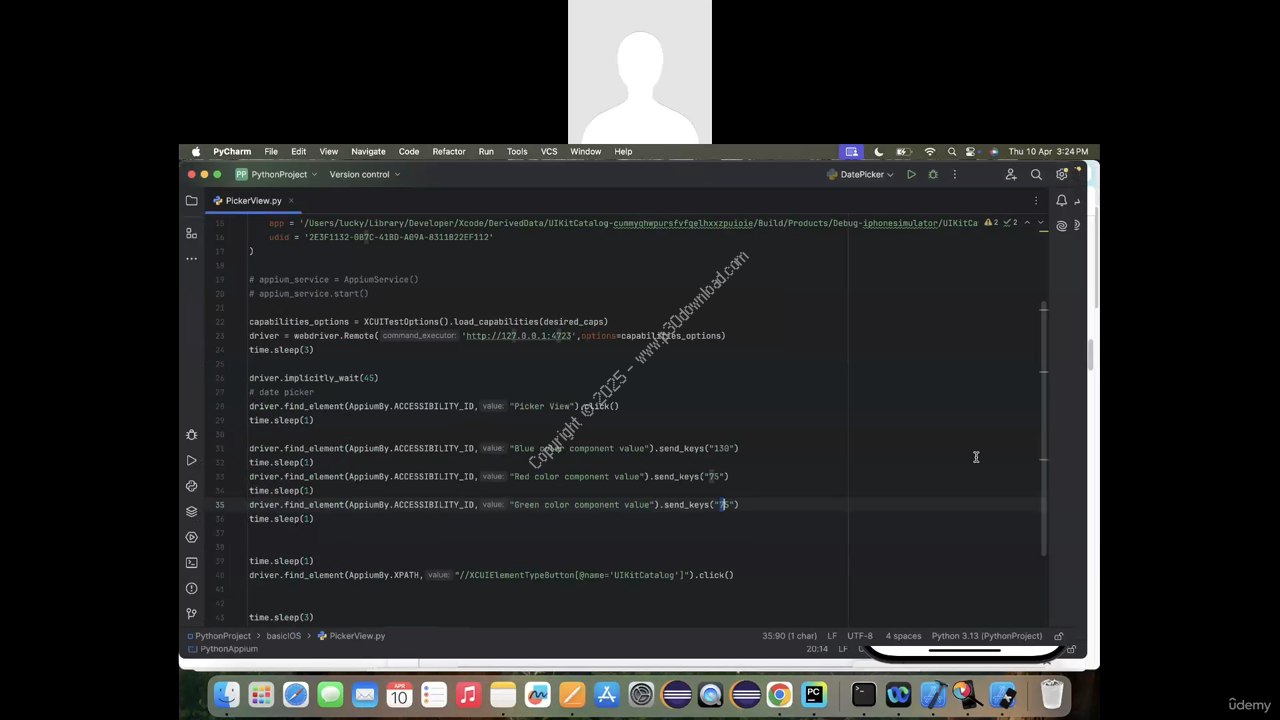Click the Python 3.13 interpreter status widget
Viewport: 1280px width, 720px height.
[986, 636]
